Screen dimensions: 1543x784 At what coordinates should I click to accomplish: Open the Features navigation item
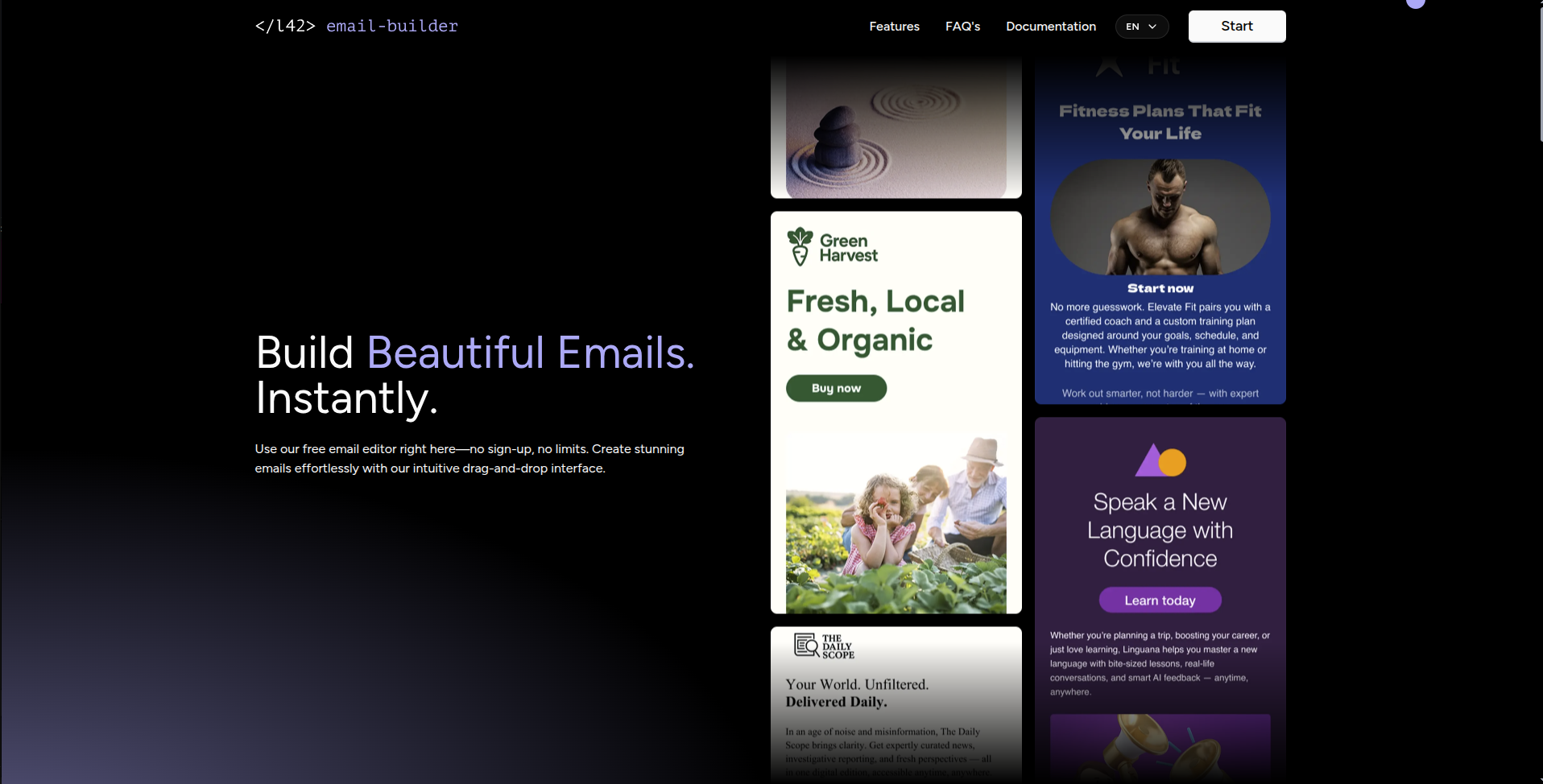[x=894, y=26]
